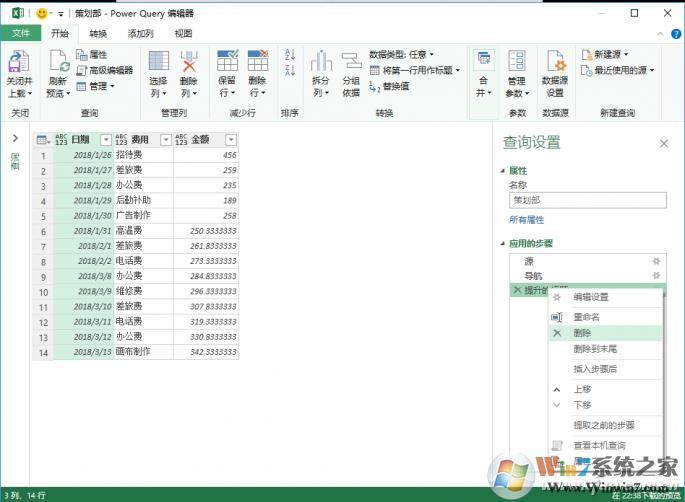Open the 高级编辑器 advanced editor
Viewport: 685px width, 502px height.
coord(110,70)
